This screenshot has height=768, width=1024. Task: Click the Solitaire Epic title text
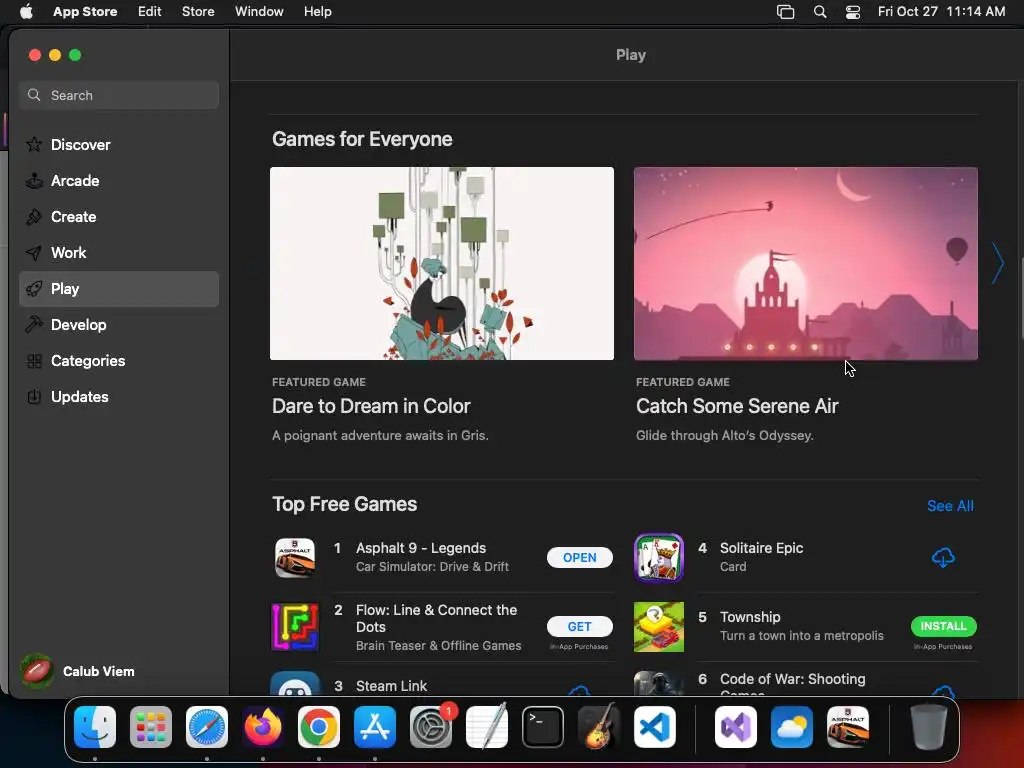pyautogui.click(x=761, y=548)
